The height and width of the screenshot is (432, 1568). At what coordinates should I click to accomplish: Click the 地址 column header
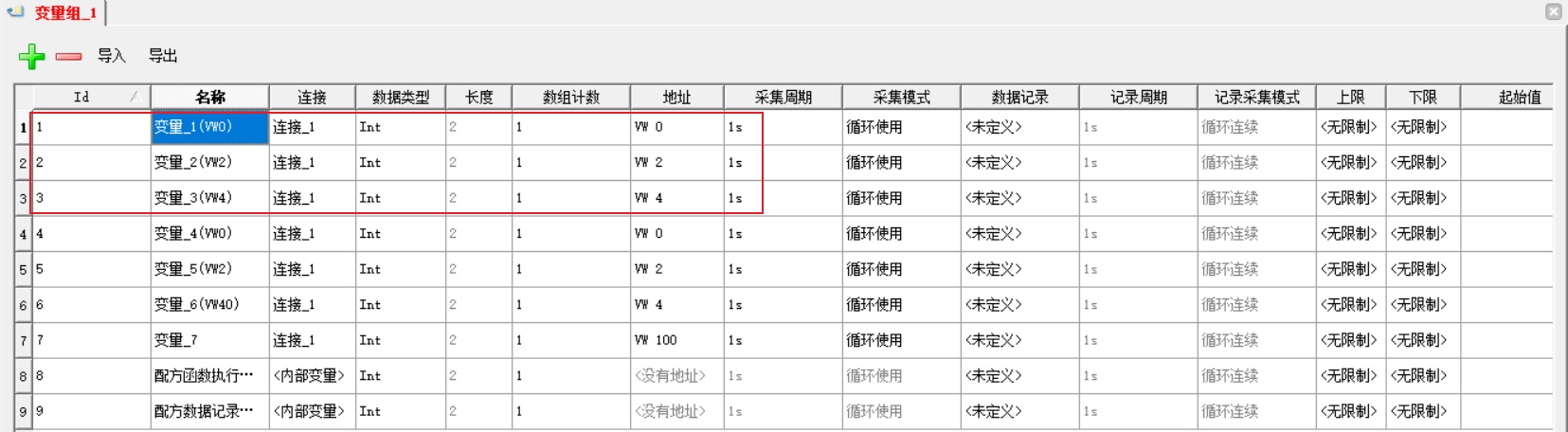click(x=677, y=97)
